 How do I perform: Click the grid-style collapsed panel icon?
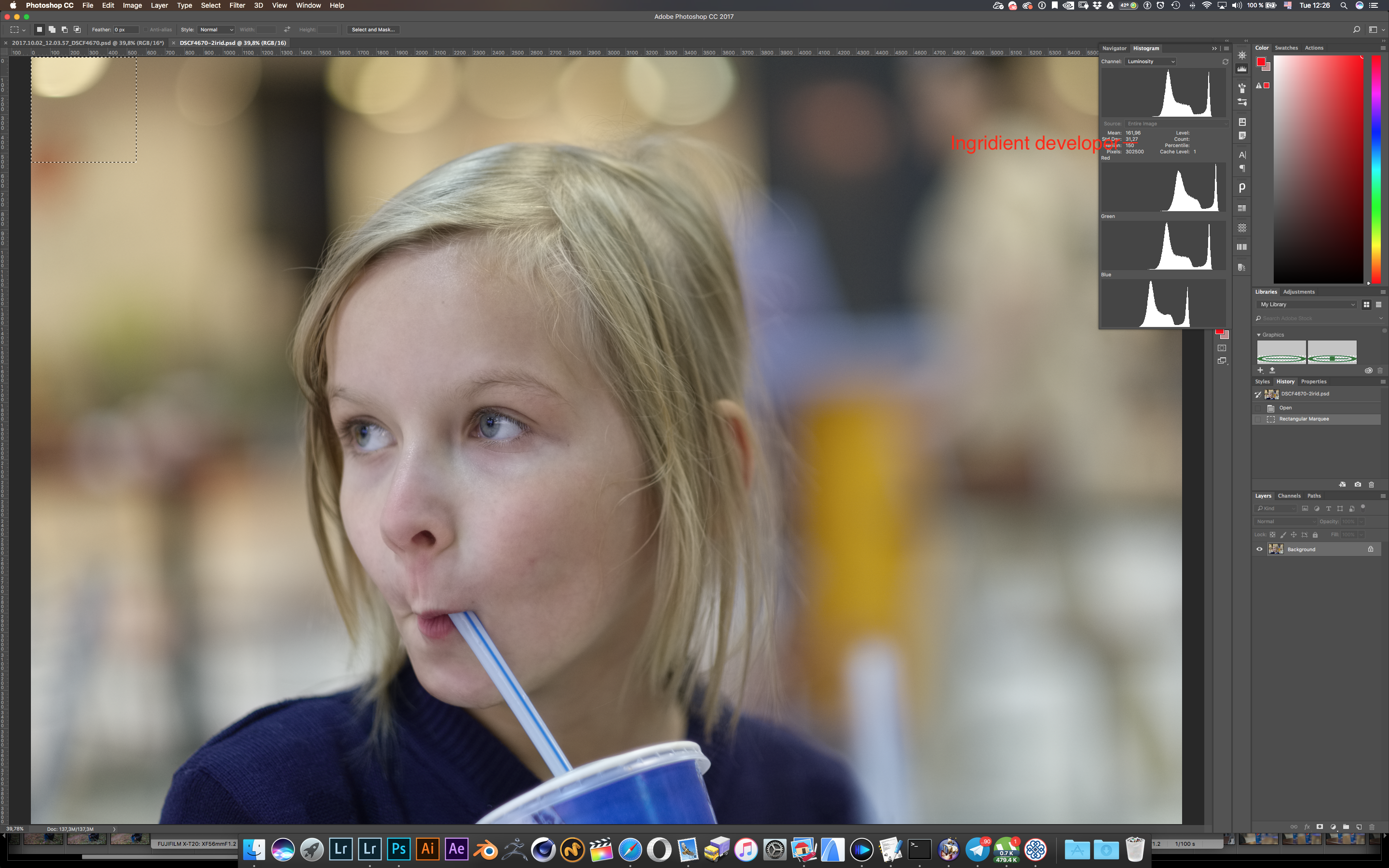point(1242,228)
